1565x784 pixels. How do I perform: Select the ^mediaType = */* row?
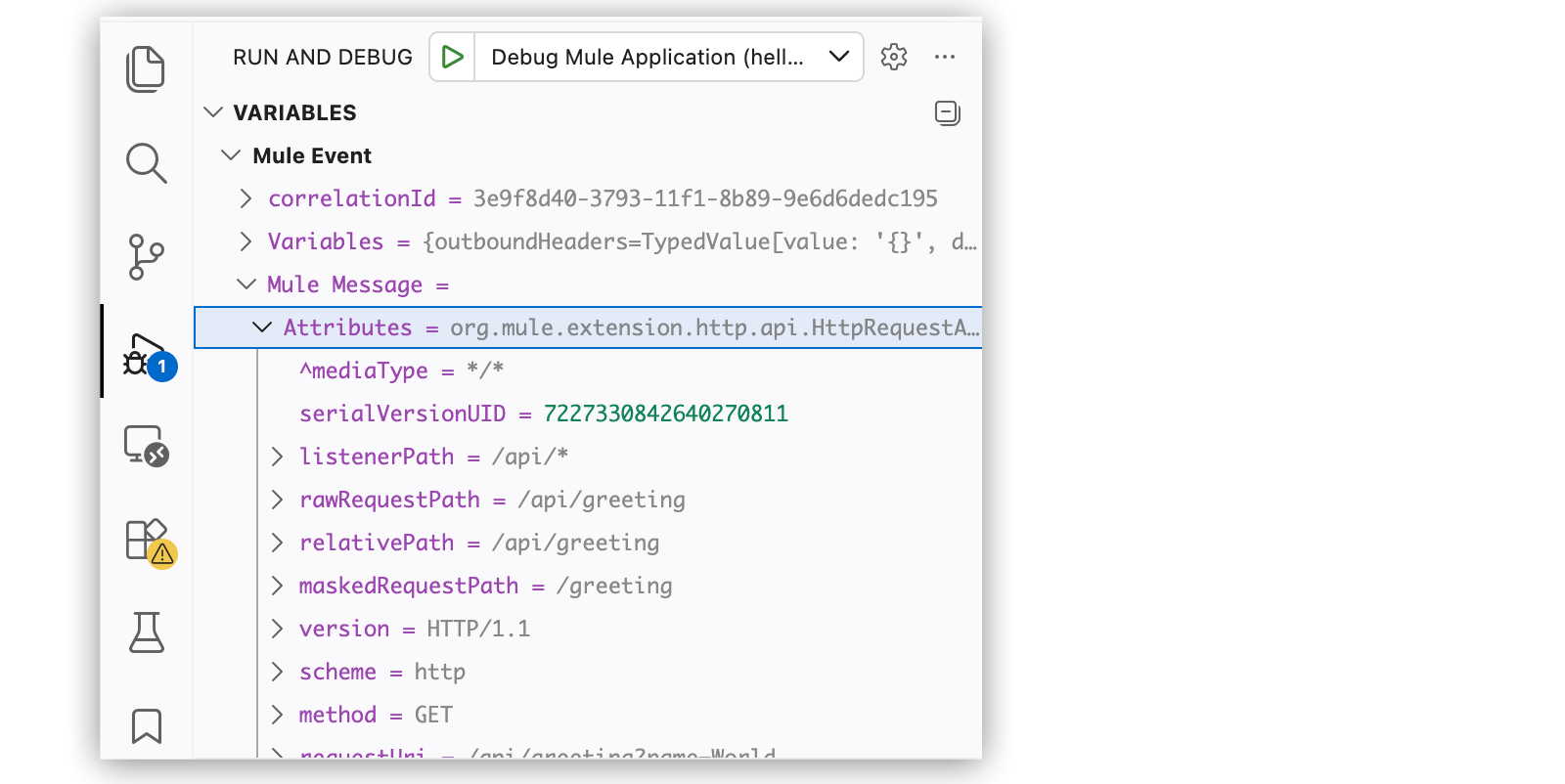(x=588, y=370)
